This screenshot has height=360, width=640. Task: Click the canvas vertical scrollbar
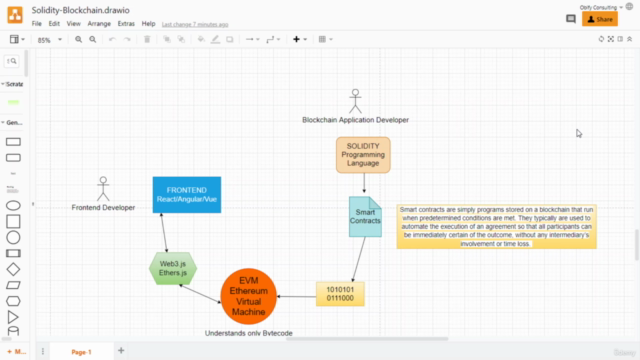637,244
